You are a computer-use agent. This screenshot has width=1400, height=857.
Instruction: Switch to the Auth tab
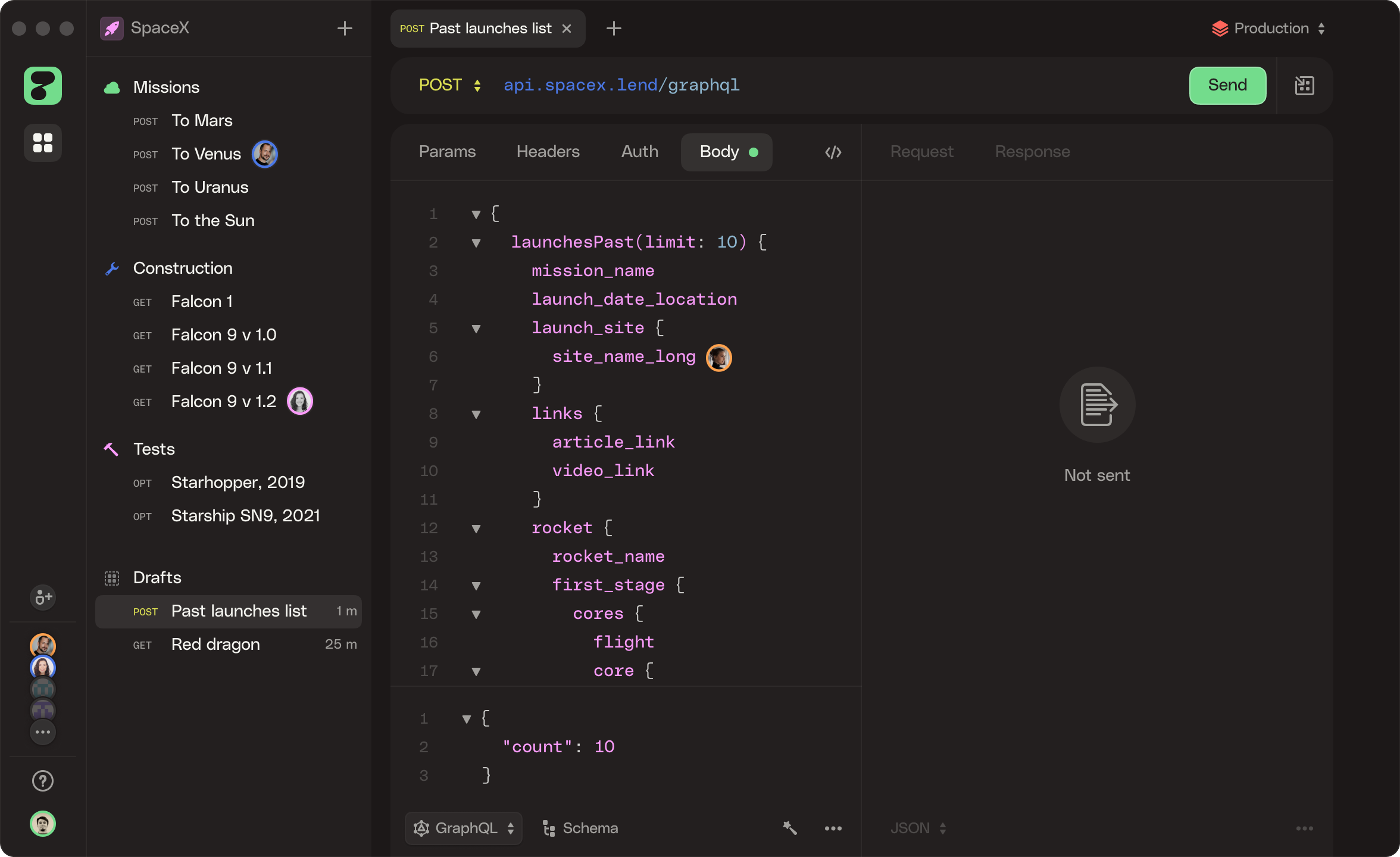(x=639, y=152)
